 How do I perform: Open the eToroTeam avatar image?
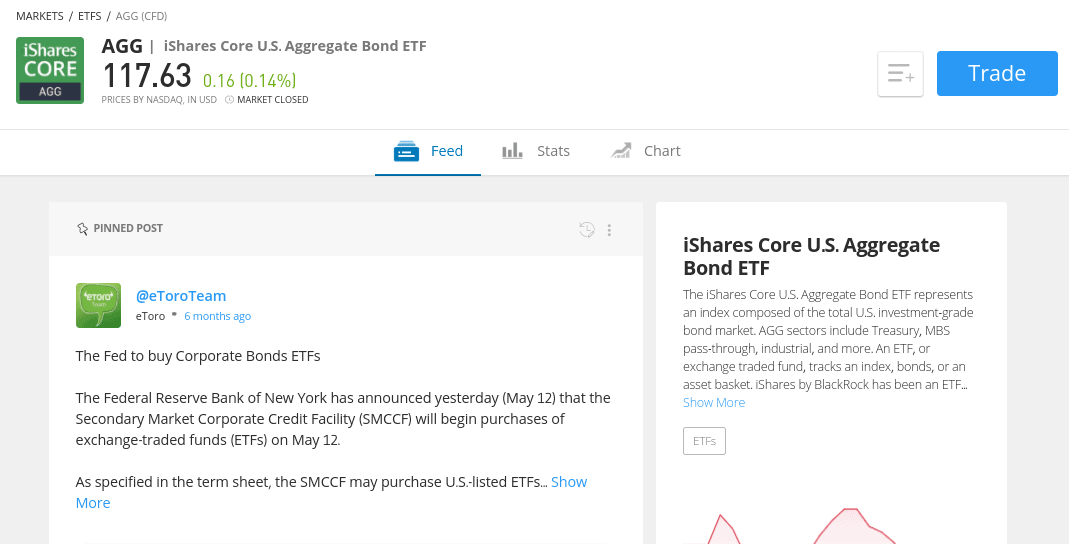tap(98, 305)
